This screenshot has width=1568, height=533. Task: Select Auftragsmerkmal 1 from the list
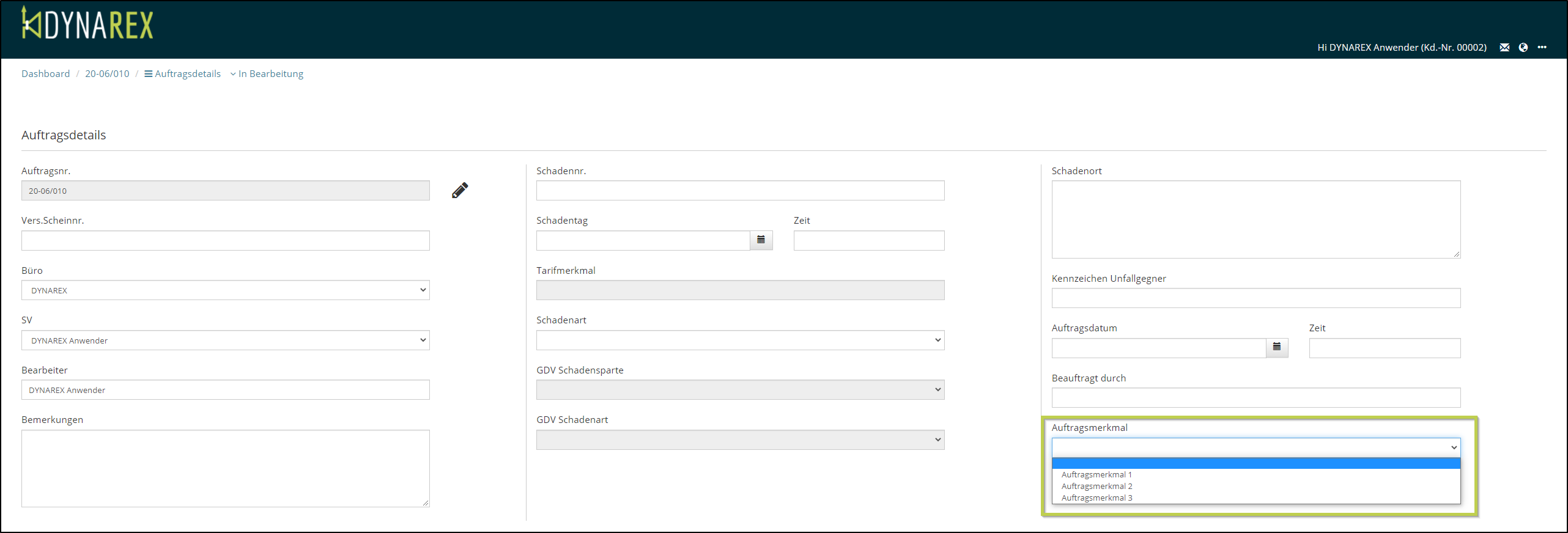click(x=1096, y=475)
